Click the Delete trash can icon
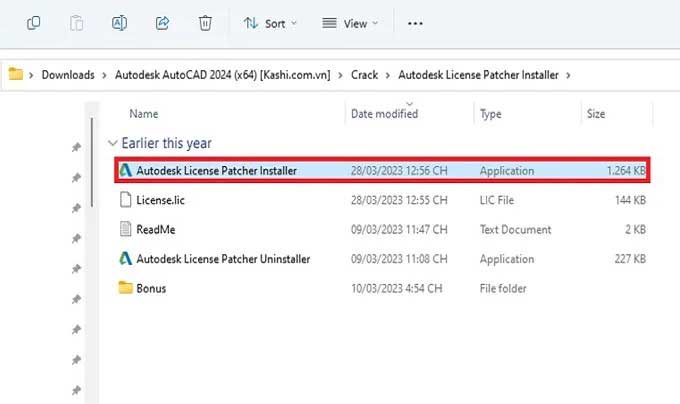The height and width of the screenshot is (404, 680). 205,23
